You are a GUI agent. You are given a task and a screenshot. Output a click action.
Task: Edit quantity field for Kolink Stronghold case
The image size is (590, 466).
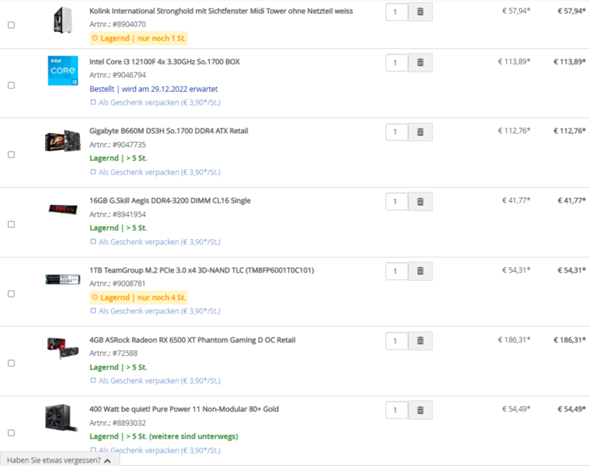tap(397, 12)
